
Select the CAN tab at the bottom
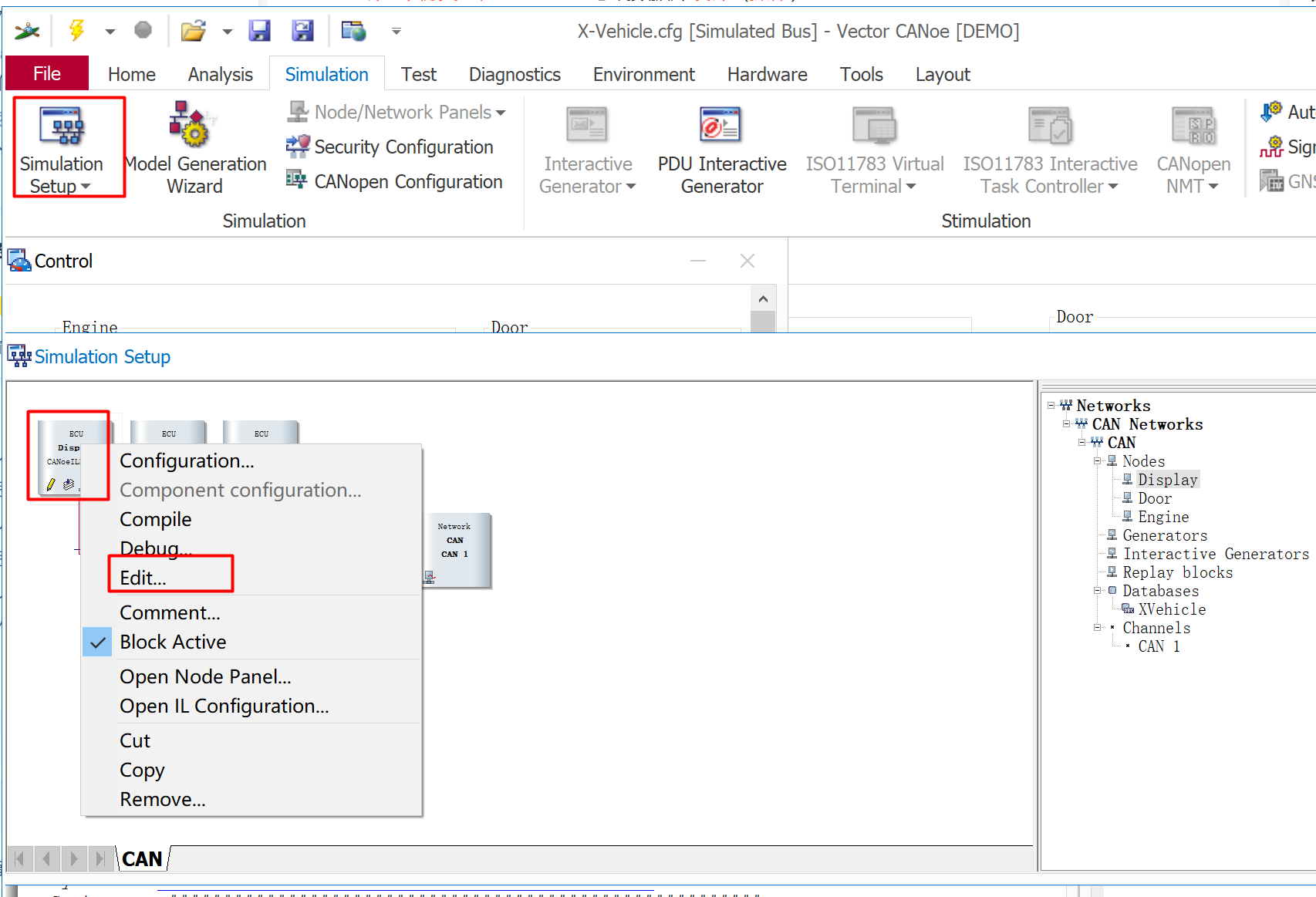pyautogui.click(x=142, y=858)
